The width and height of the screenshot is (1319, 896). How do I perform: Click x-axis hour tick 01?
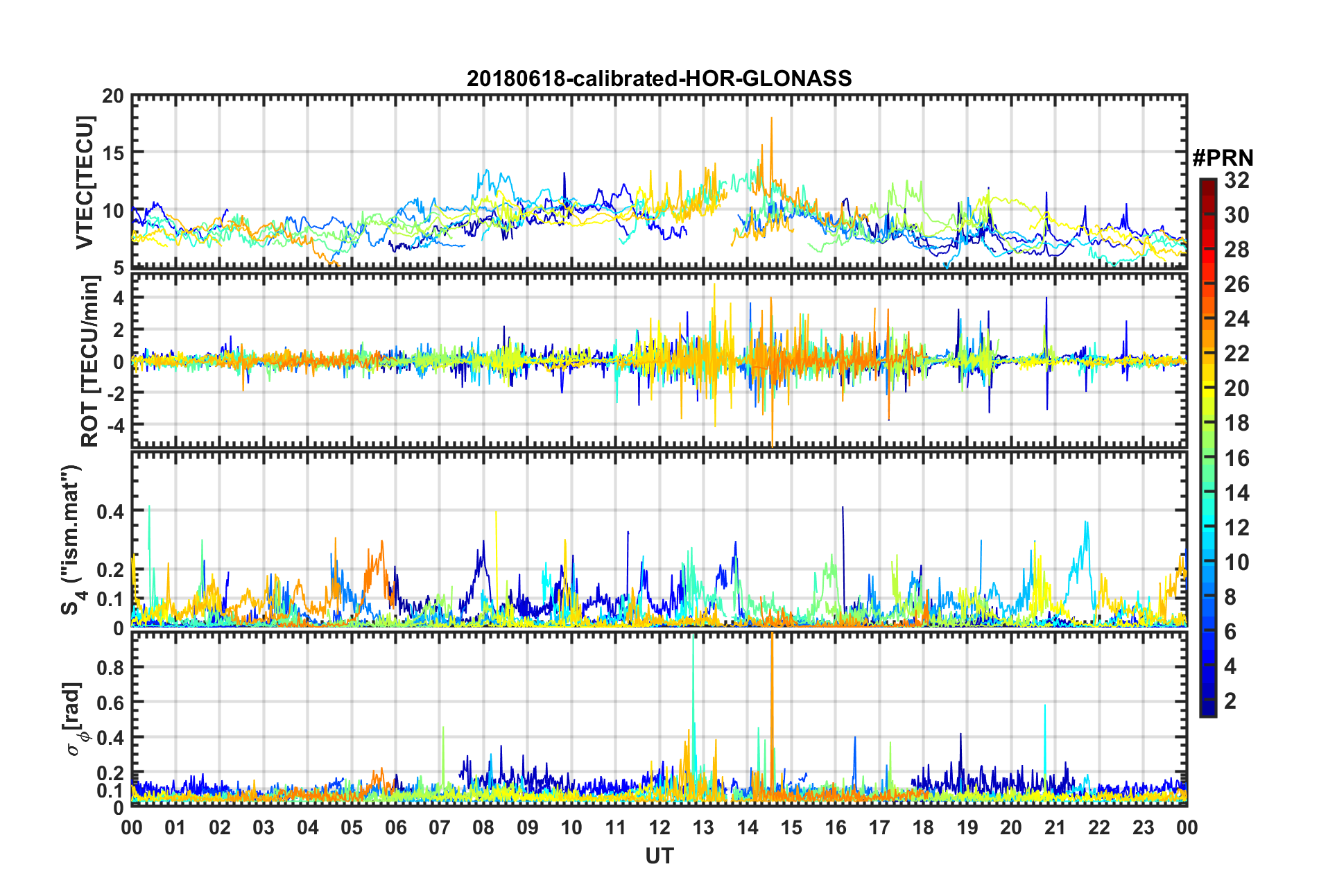click(x=175, y=827)
